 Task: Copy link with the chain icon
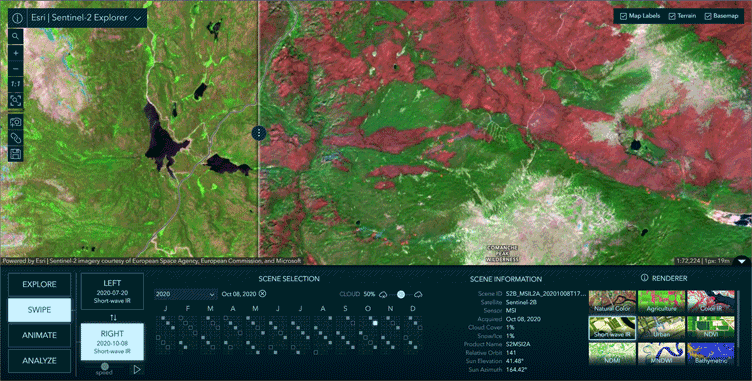tap(15, 138)
